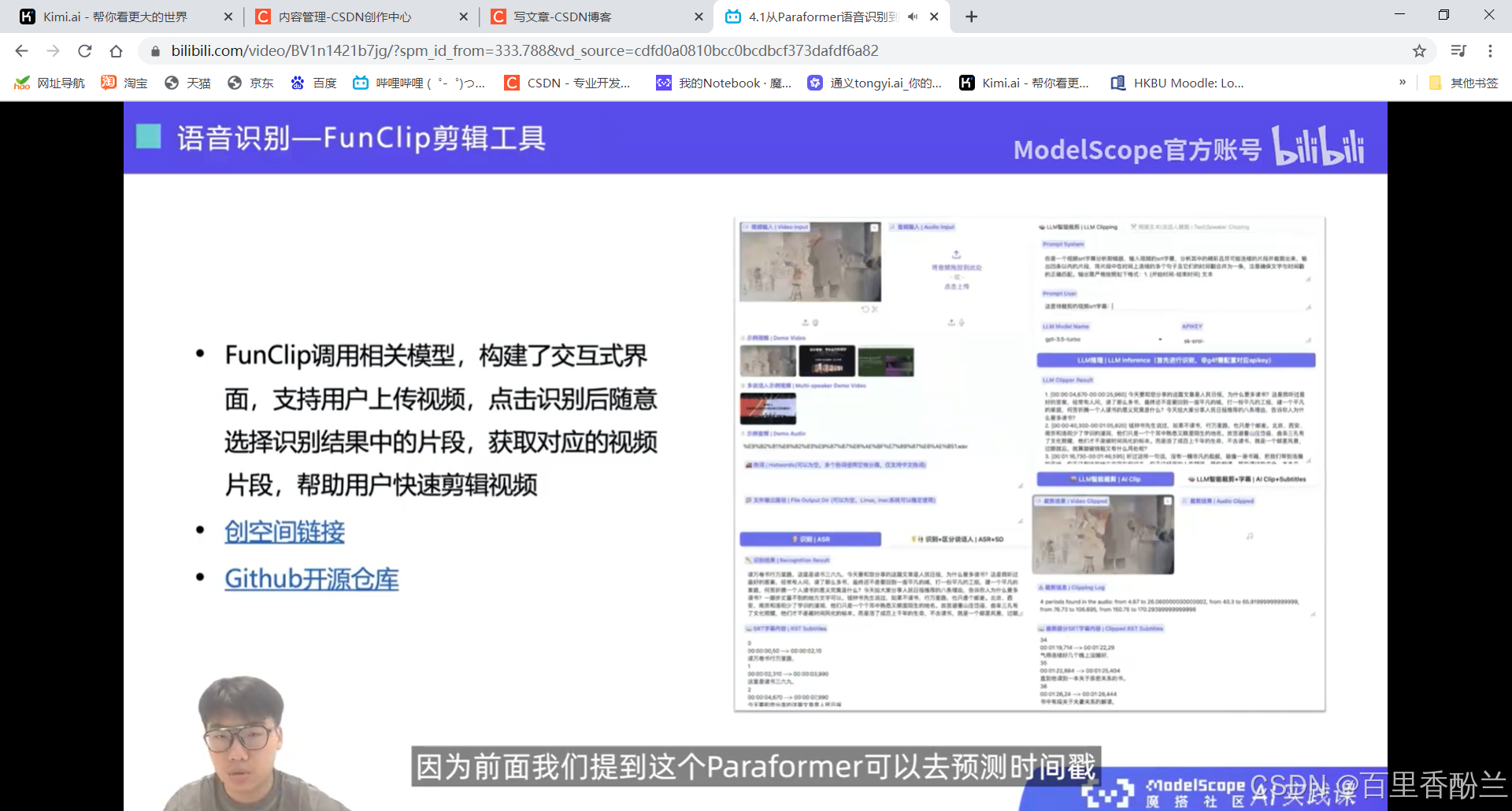Click the bilibili logo in the slide header

[1319, 146]
